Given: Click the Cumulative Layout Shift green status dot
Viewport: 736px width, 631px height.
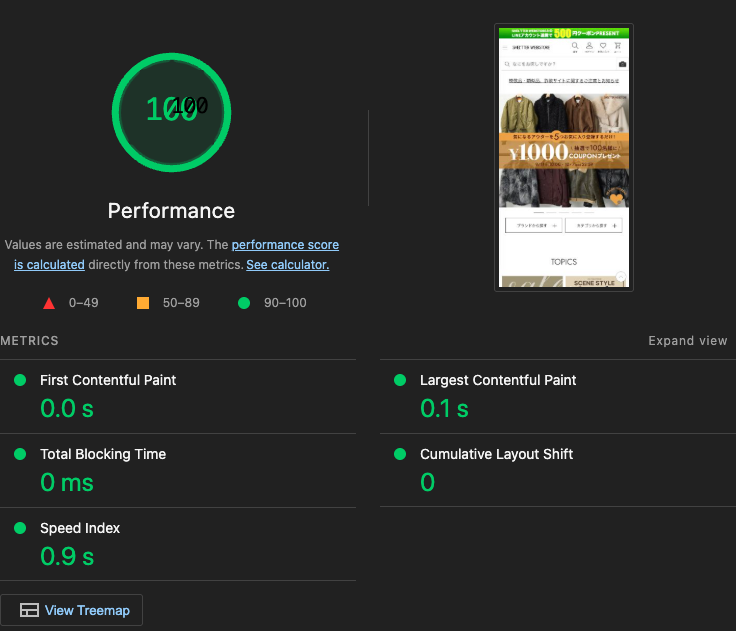Looking at the screenshot, I should [400, 454].
